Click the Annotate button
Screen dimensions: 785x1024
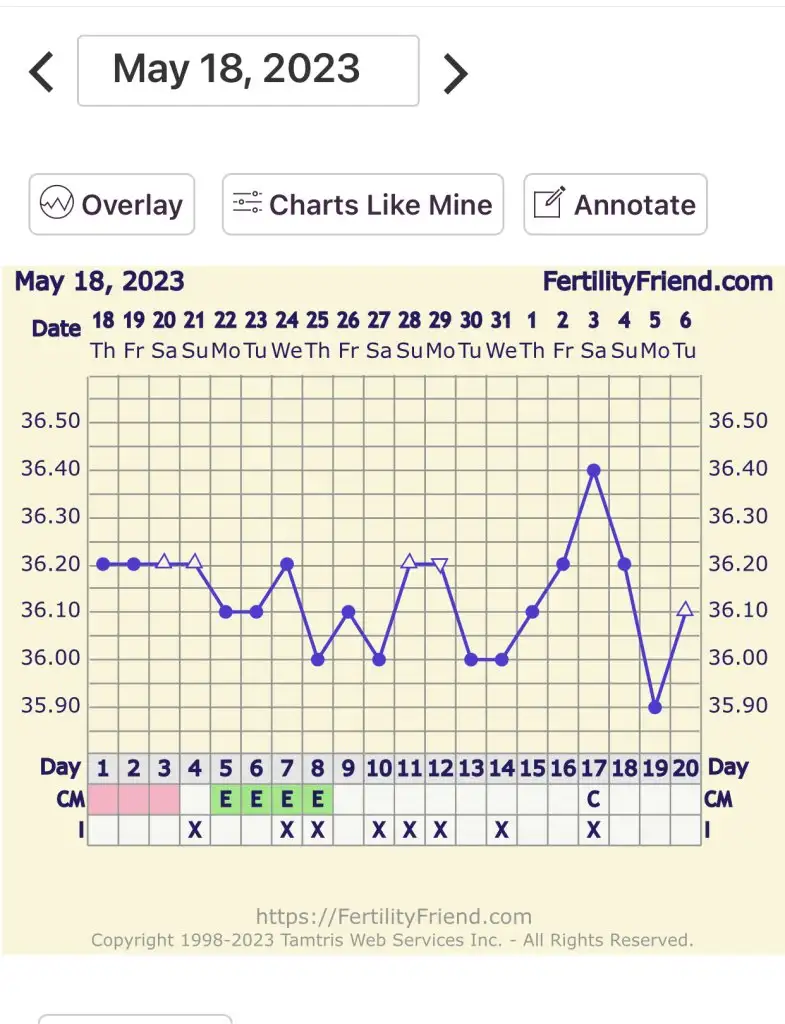pos(615,204)
